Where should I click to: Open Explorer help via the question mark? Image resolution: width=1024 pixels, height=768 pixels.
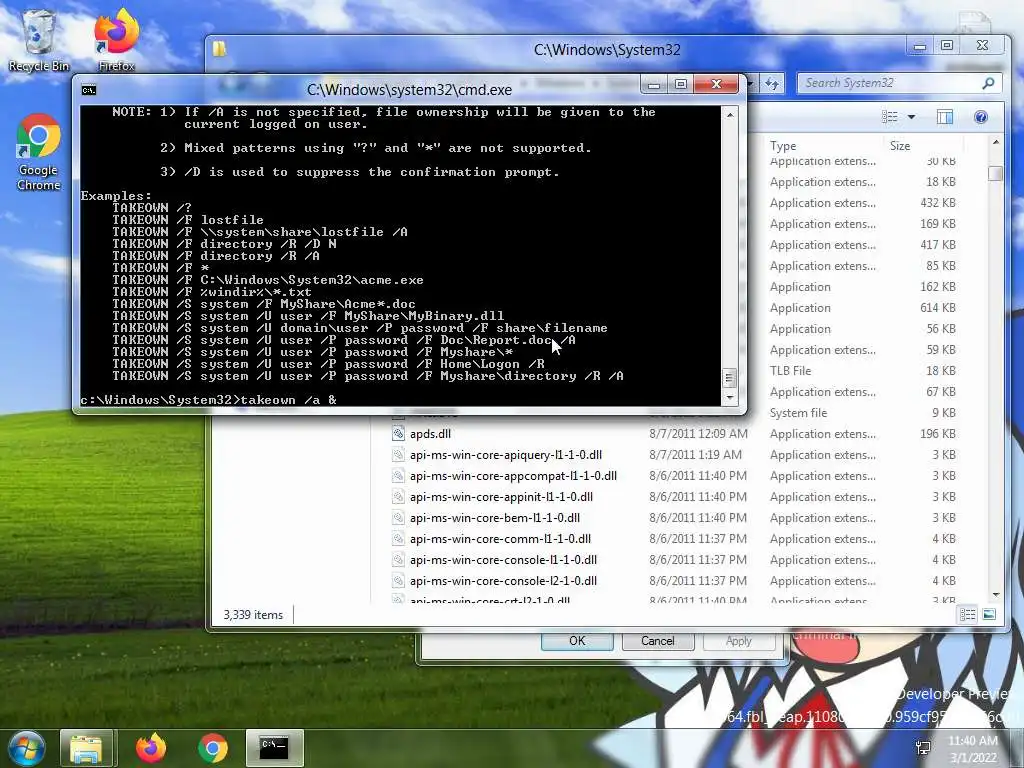980,117
